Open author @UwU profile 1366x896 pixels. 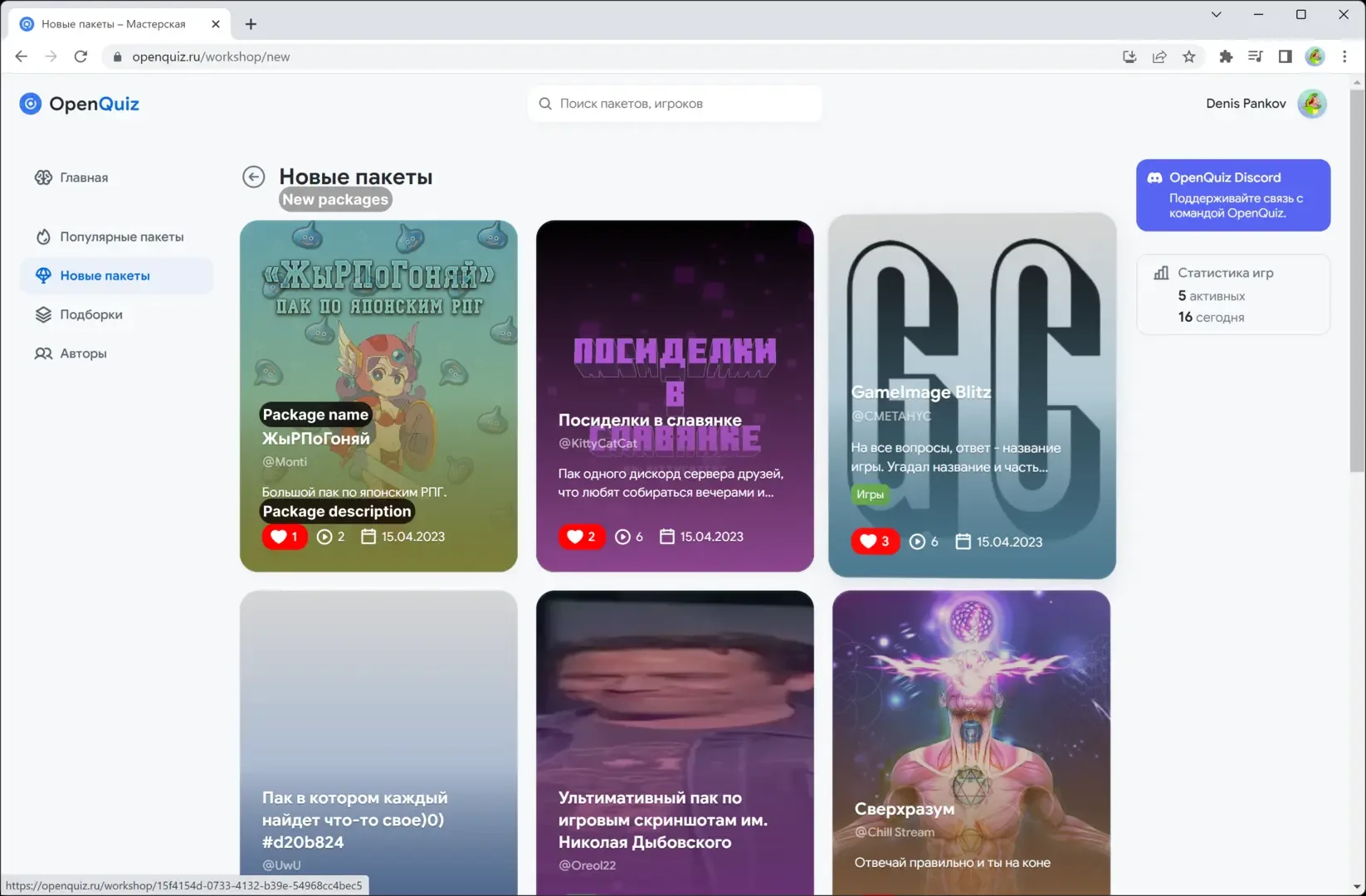(281, 865)
